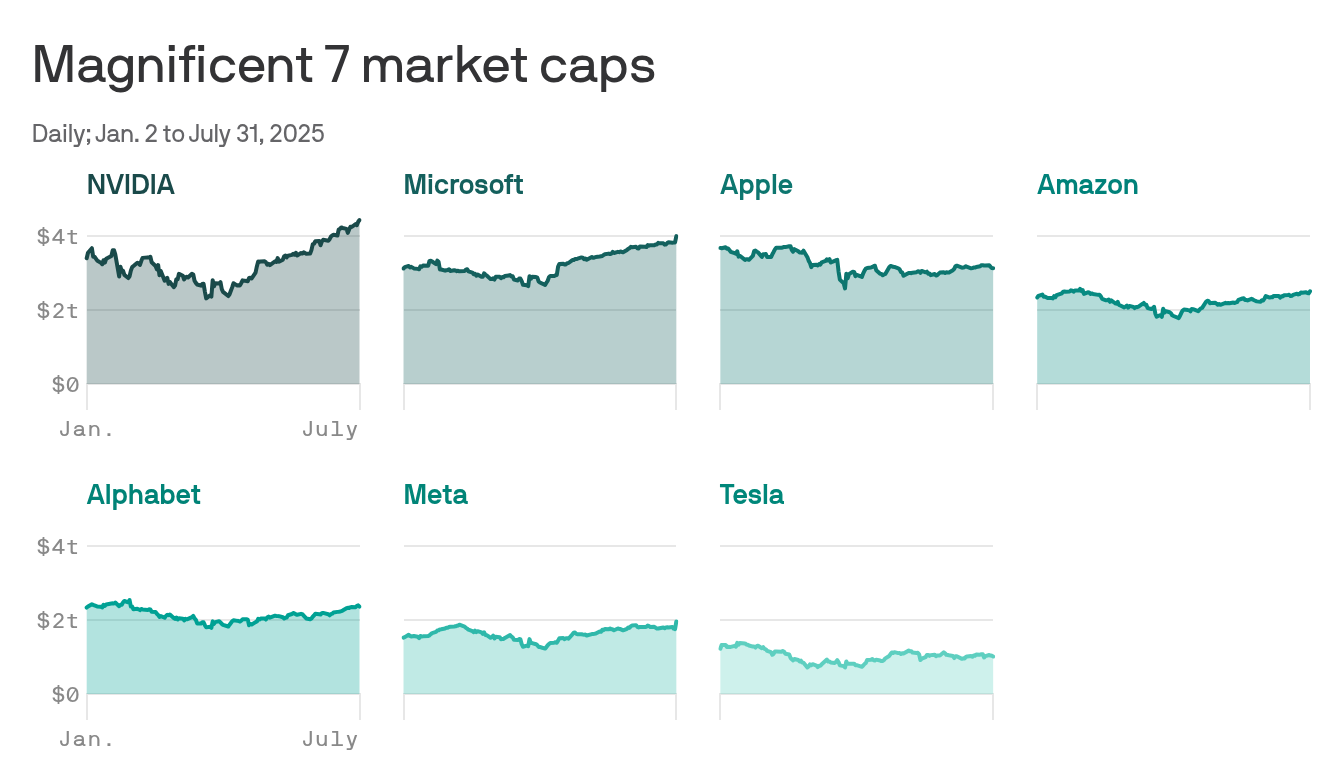This screenshot has height=784, width=1344.
Task: Click the Jan. label under Alphabet chart
Action: [86, 740]
